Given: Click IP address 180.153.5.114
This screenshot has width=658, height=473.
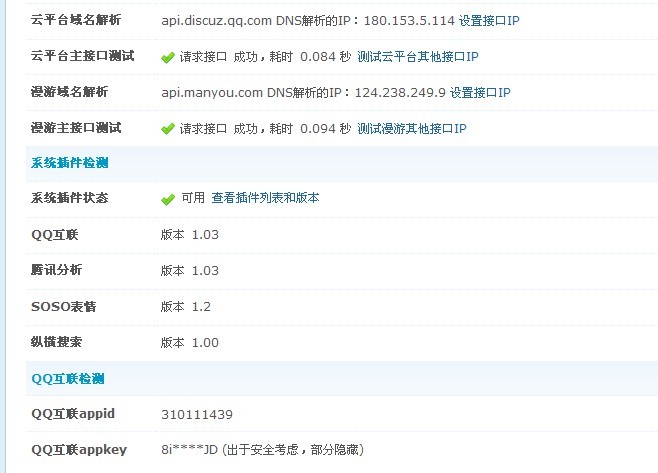Looking at the screenshot, I should 409,21.
